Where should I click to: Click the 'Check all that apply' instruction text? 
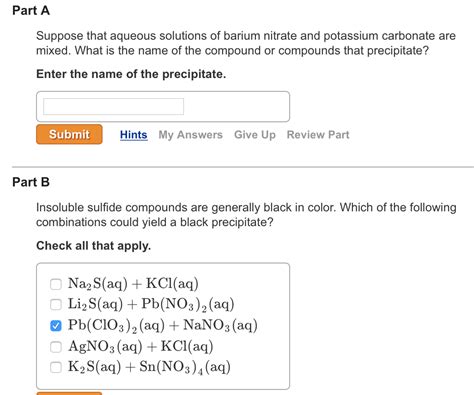[94, 246]
